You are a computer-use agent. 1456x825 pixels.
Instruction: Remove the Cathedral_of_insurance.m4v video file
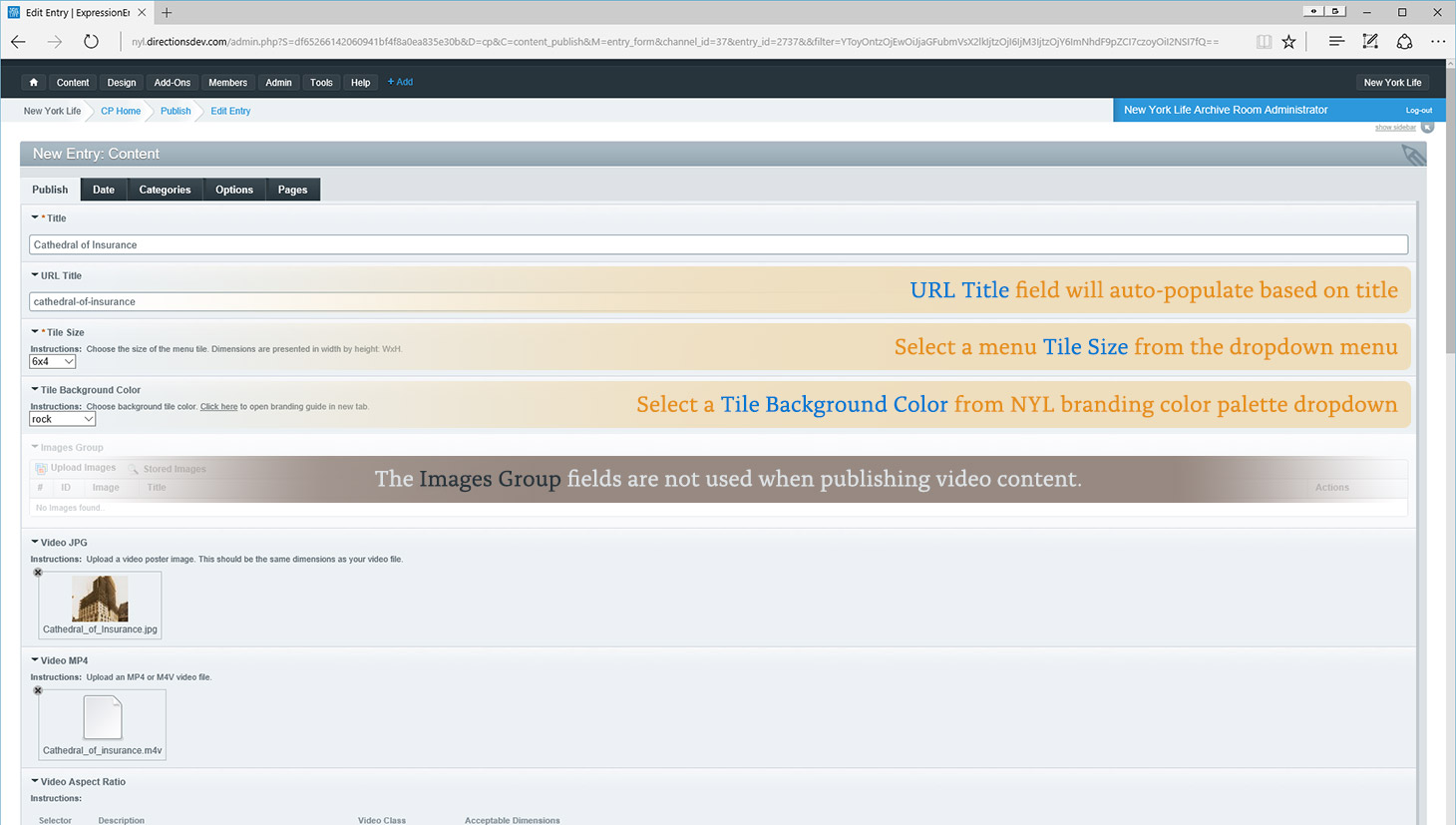click(38, 690)
